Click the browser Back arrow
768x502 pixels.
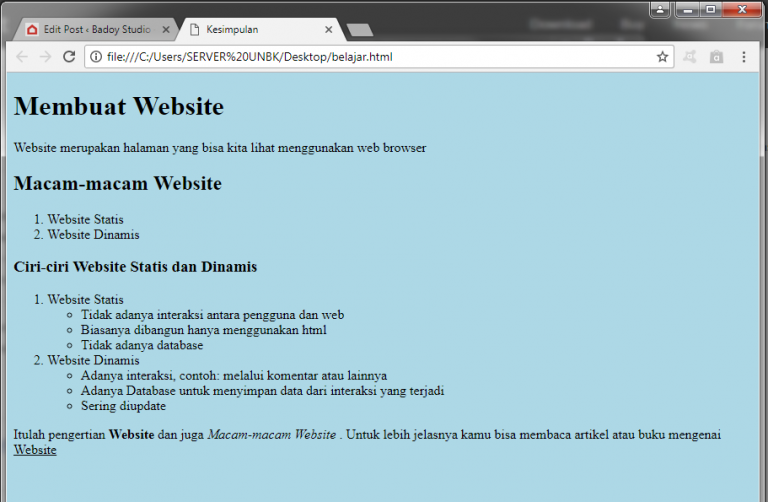(x=22, y=57)
